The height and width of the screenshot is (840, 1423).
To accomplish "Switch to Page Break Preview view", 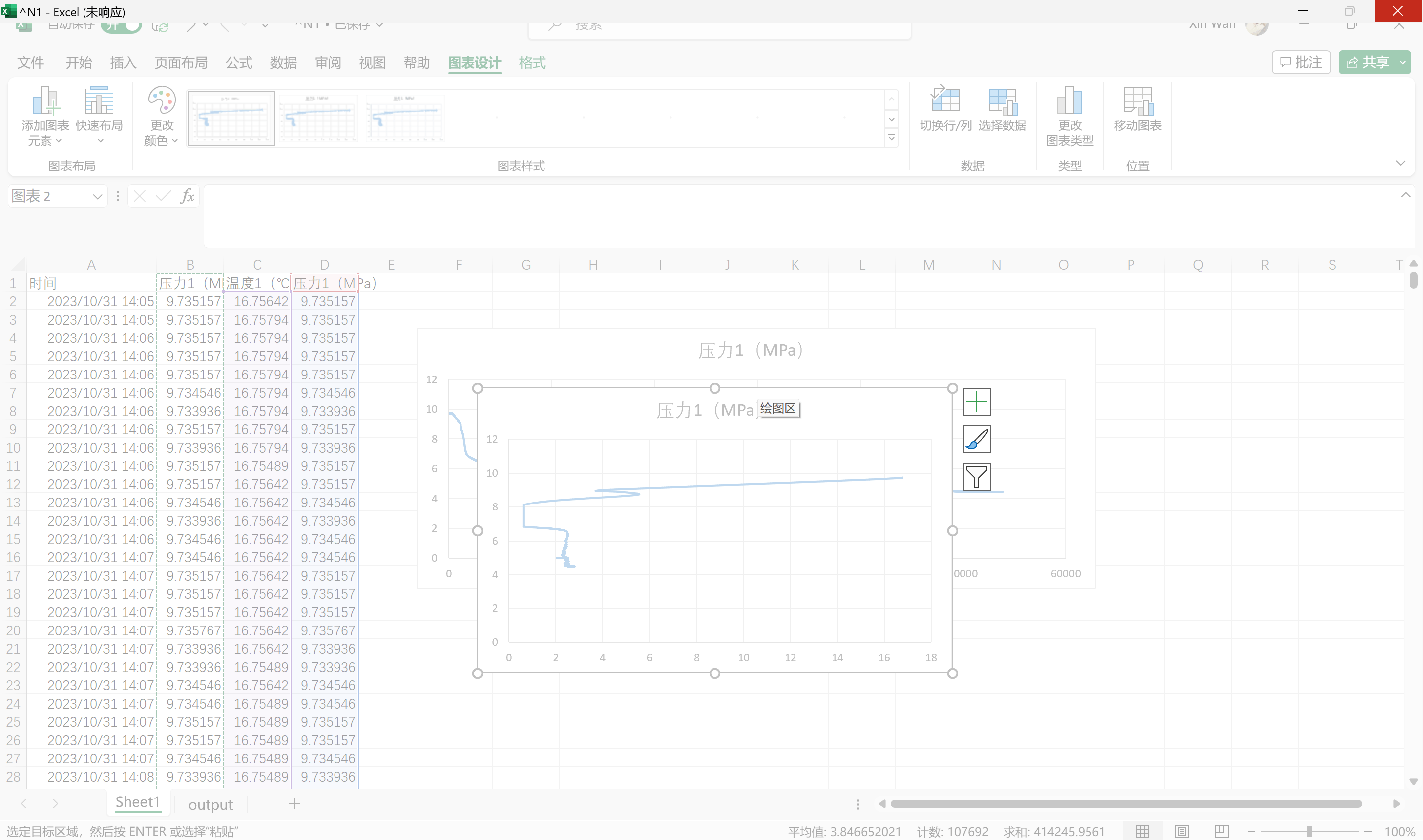I will click(1221, 831).
